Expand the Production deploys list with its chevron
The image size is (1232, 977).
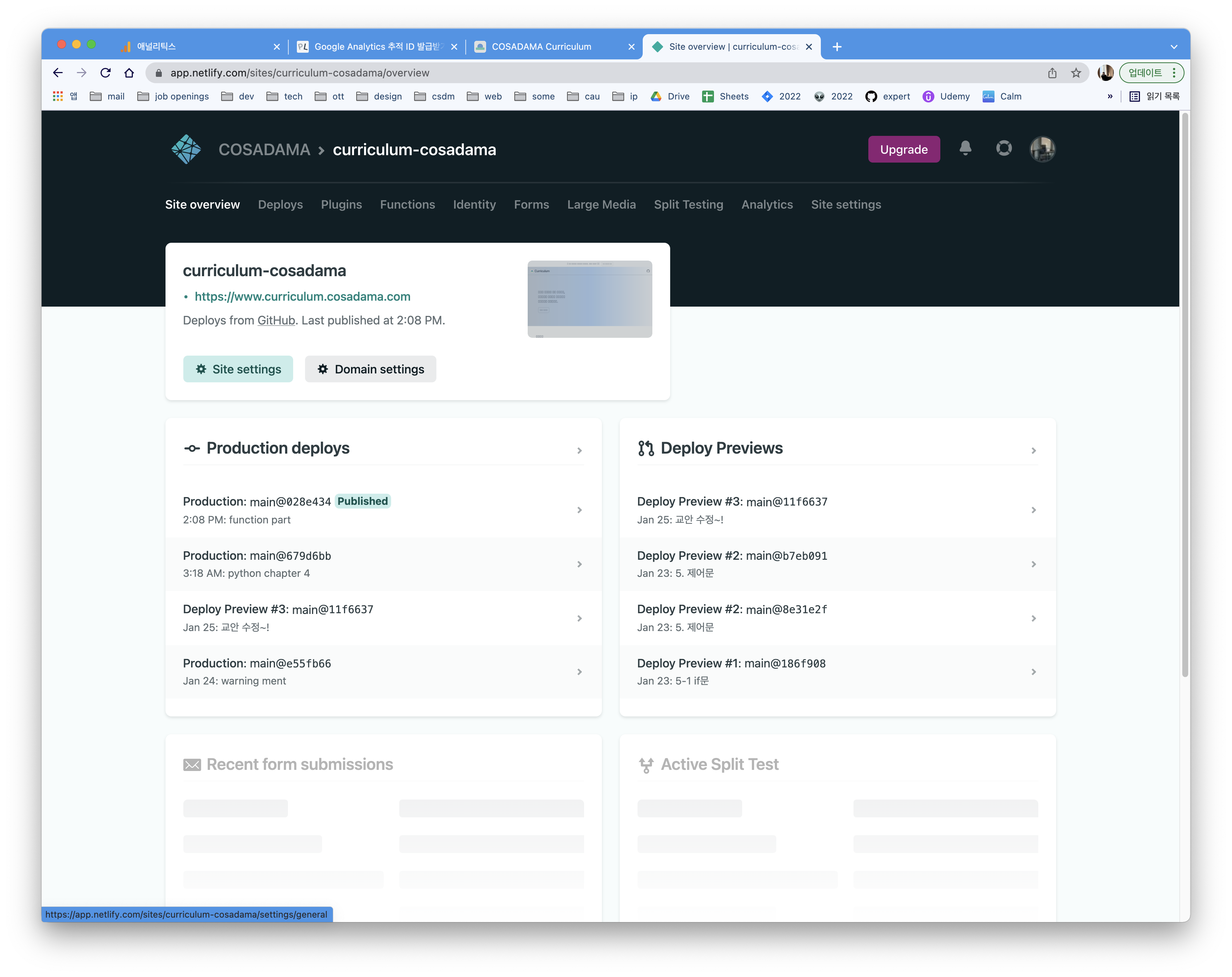(x=579, y=451)
